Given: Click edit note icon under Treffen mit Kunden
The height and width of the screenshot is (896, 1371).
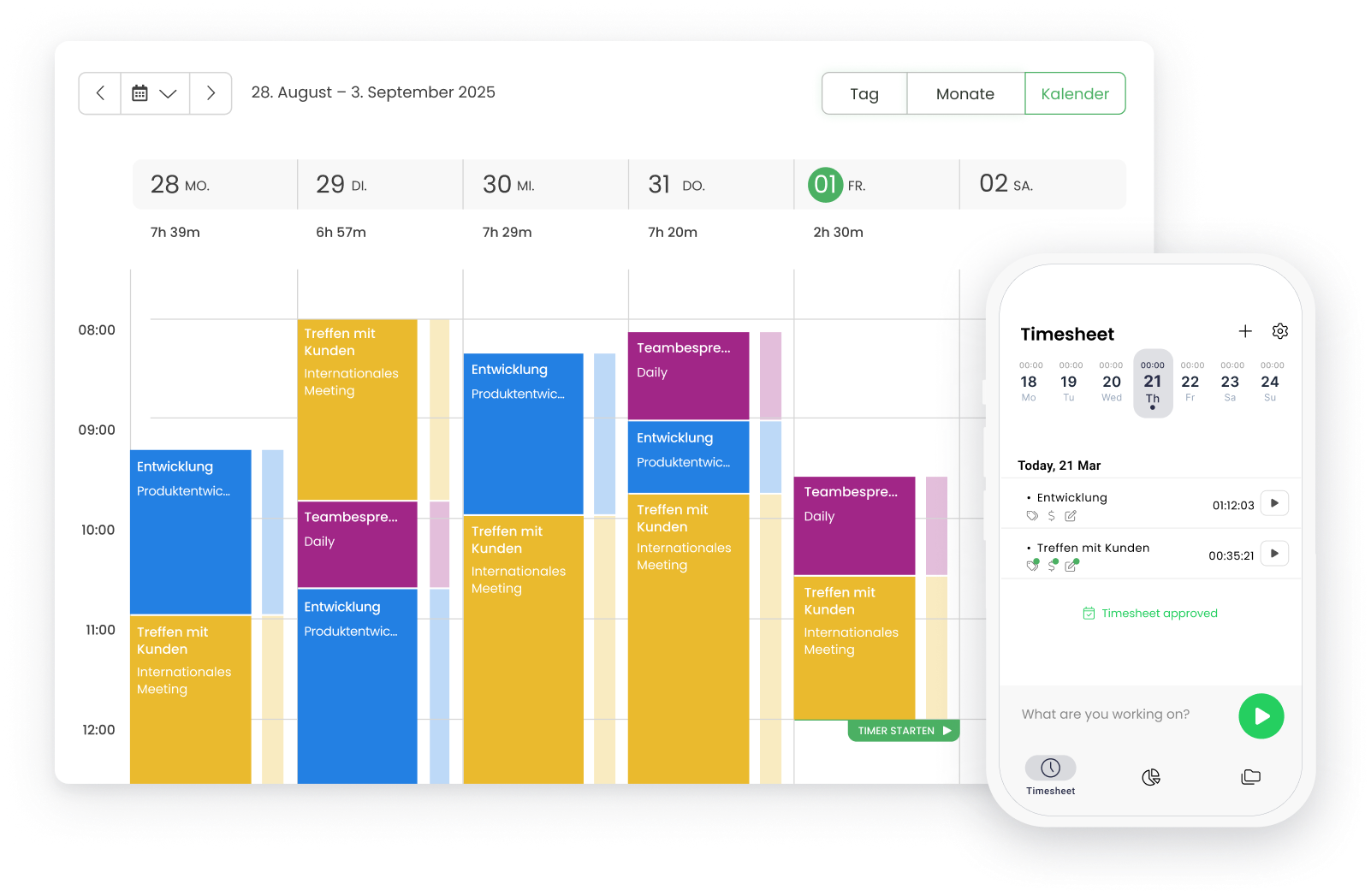Looking at the screenshot, I should pos(1071,566).
